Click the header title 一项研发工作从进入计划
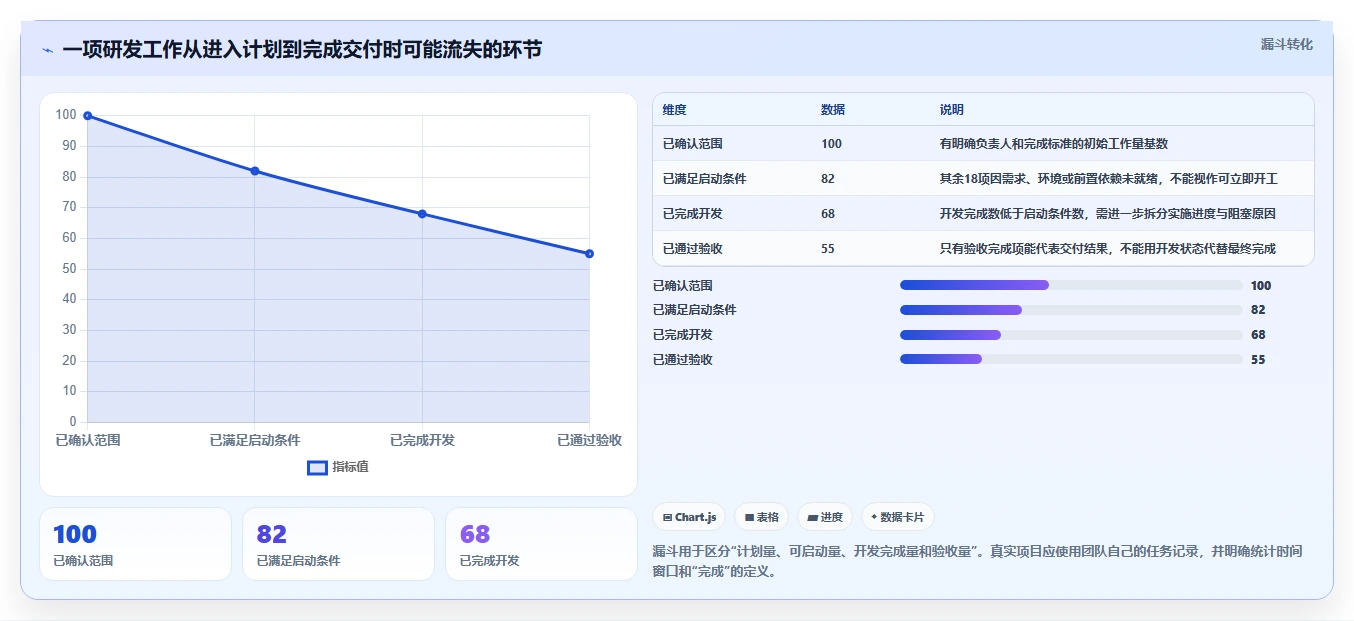 tap(302, 50)
